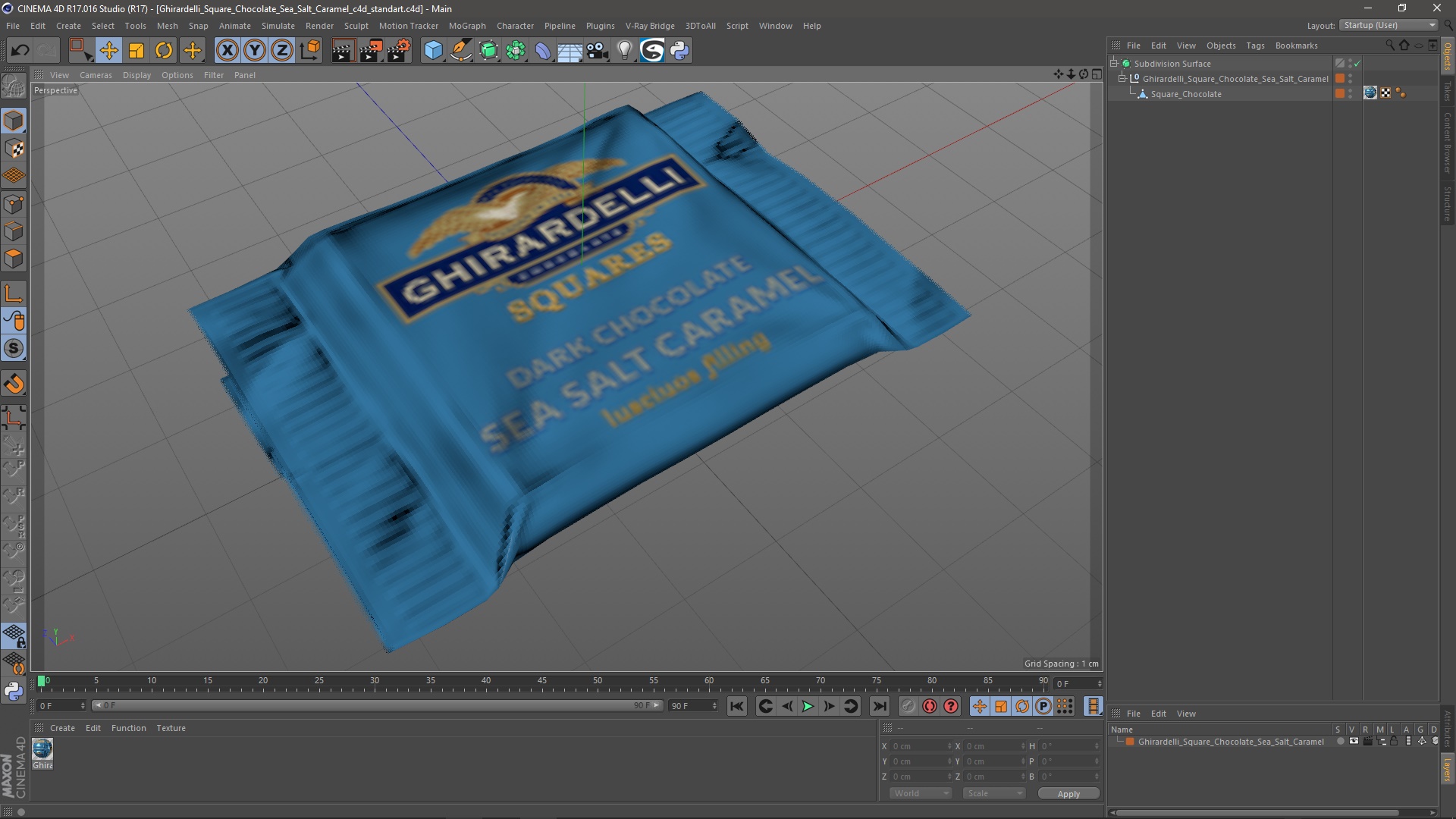Open Material Manager Create menu
Image resolution: width=1456 pixels, height=819 pixels.
tap(62, 728)
